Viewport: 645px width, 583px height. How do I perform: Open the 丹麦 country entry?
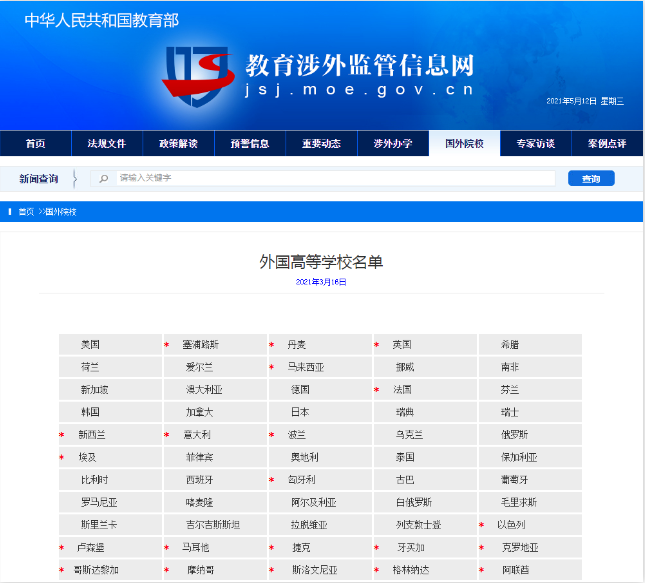297,345
